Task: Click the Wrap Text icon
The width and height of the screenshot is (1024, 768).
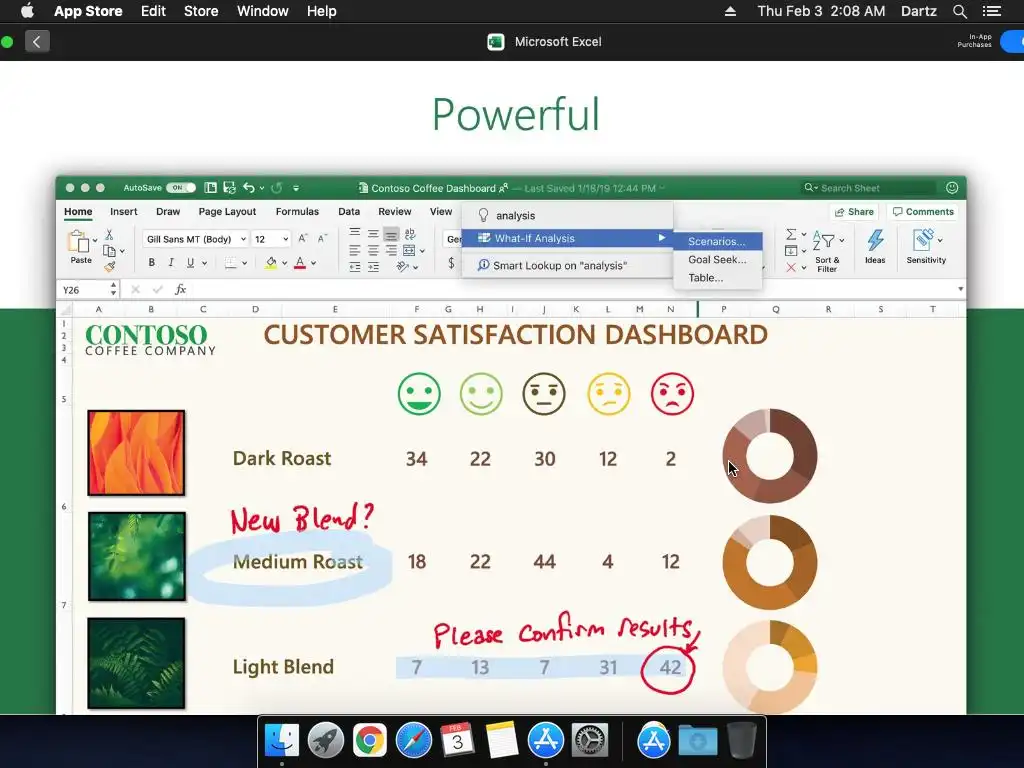Action: (409, 234)
